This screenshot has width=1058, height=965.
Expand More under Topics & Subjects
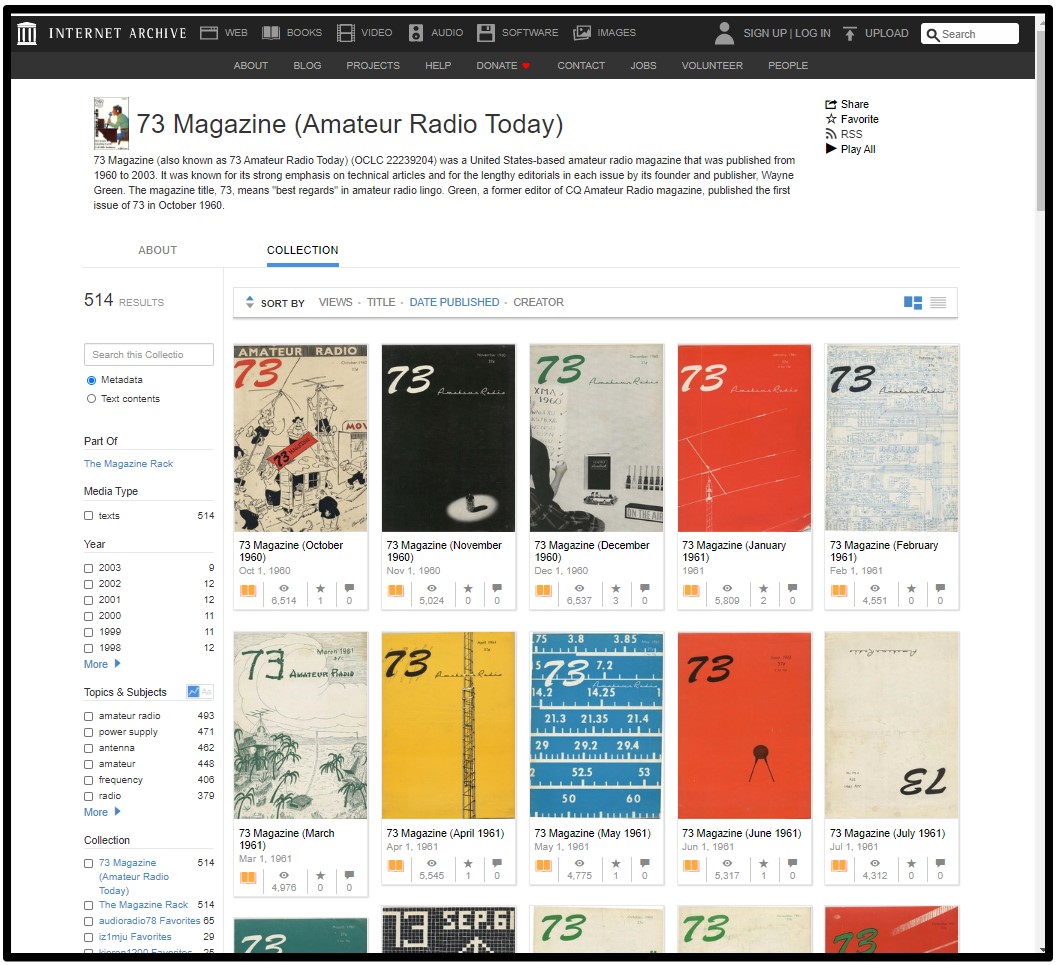pos(102,812)
